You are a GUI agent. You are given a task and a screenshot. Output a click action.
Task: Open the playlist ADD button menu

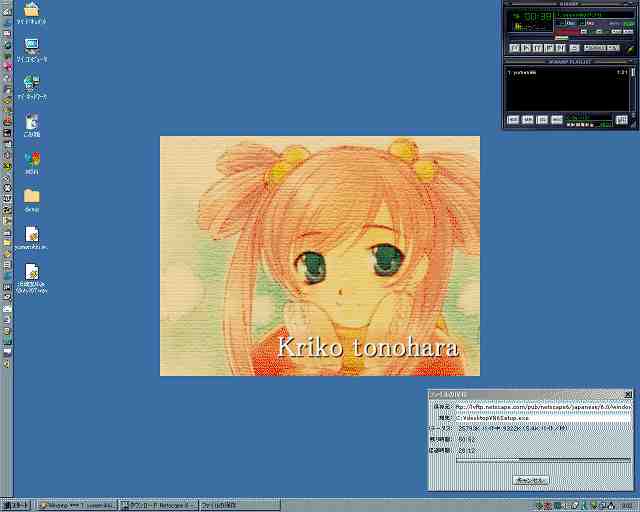[513, 120]
